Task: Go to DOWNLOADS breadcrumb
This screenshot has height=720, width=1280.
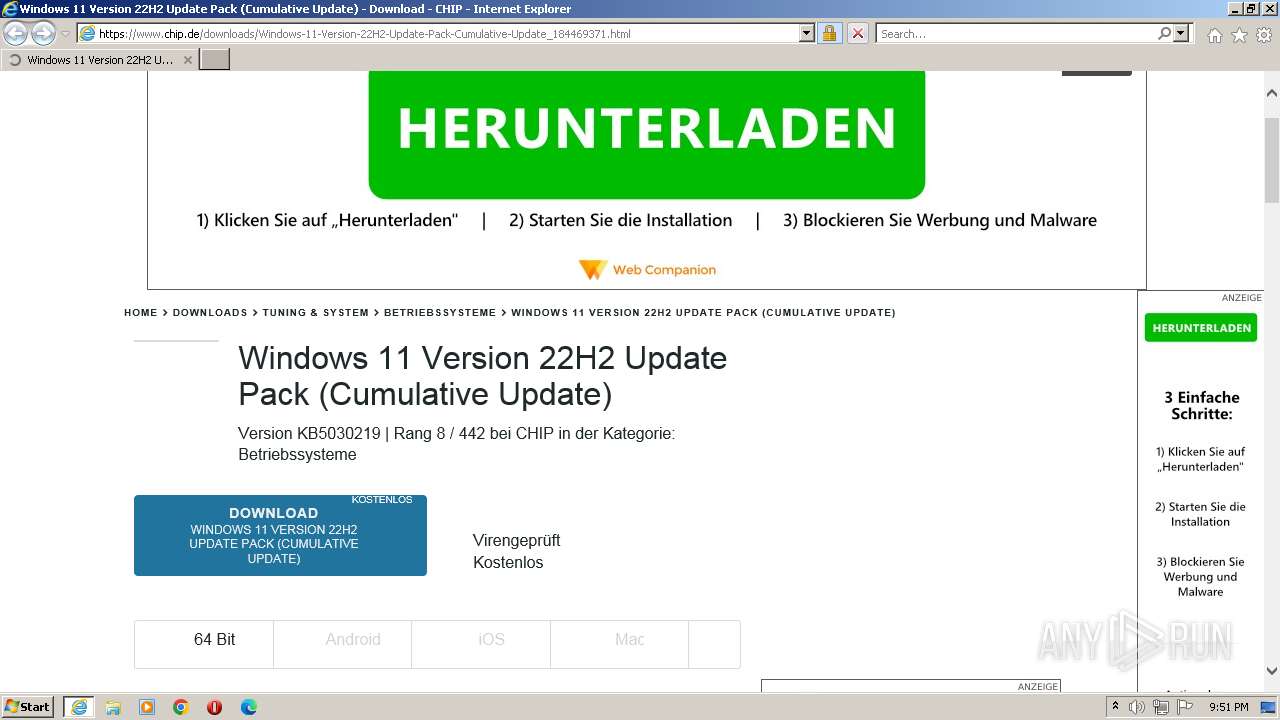Action: pos(210,313)
